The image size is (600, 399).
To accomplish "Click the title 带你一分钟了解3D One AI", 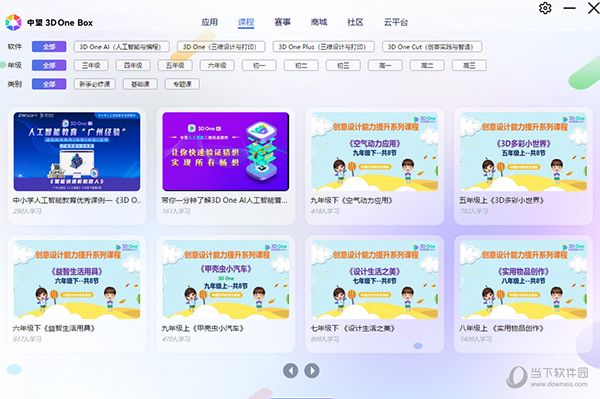I will tap(224, 200).
